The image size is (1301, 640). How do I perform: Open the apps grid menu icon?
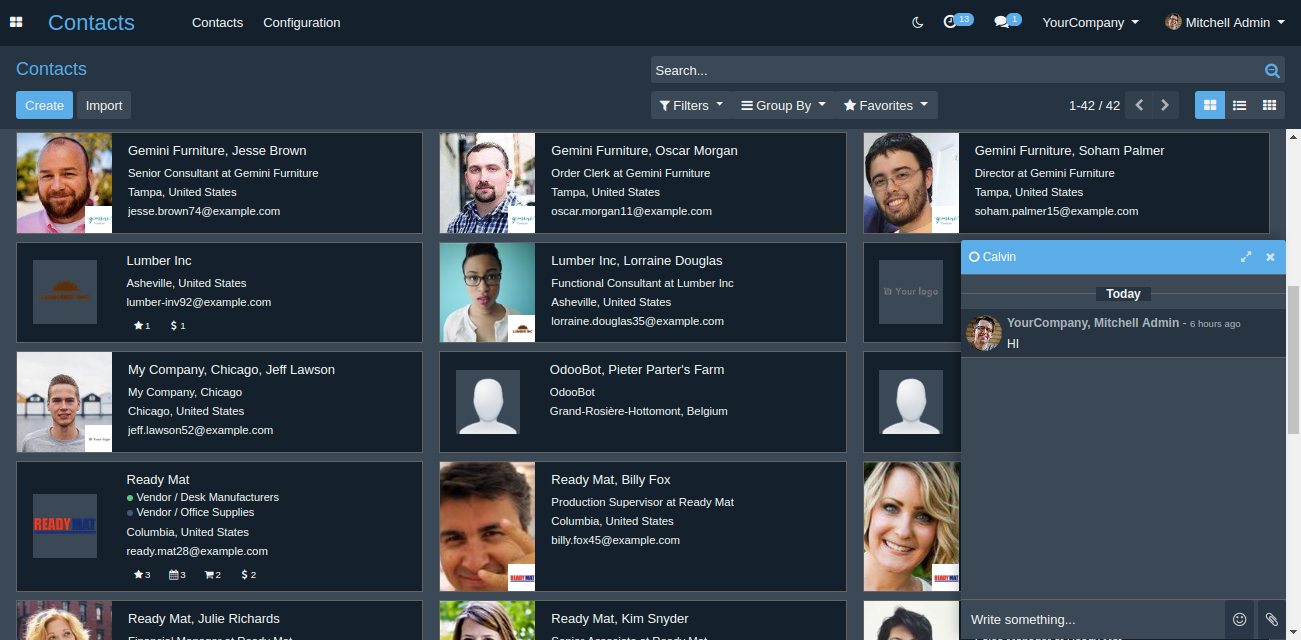16,22
